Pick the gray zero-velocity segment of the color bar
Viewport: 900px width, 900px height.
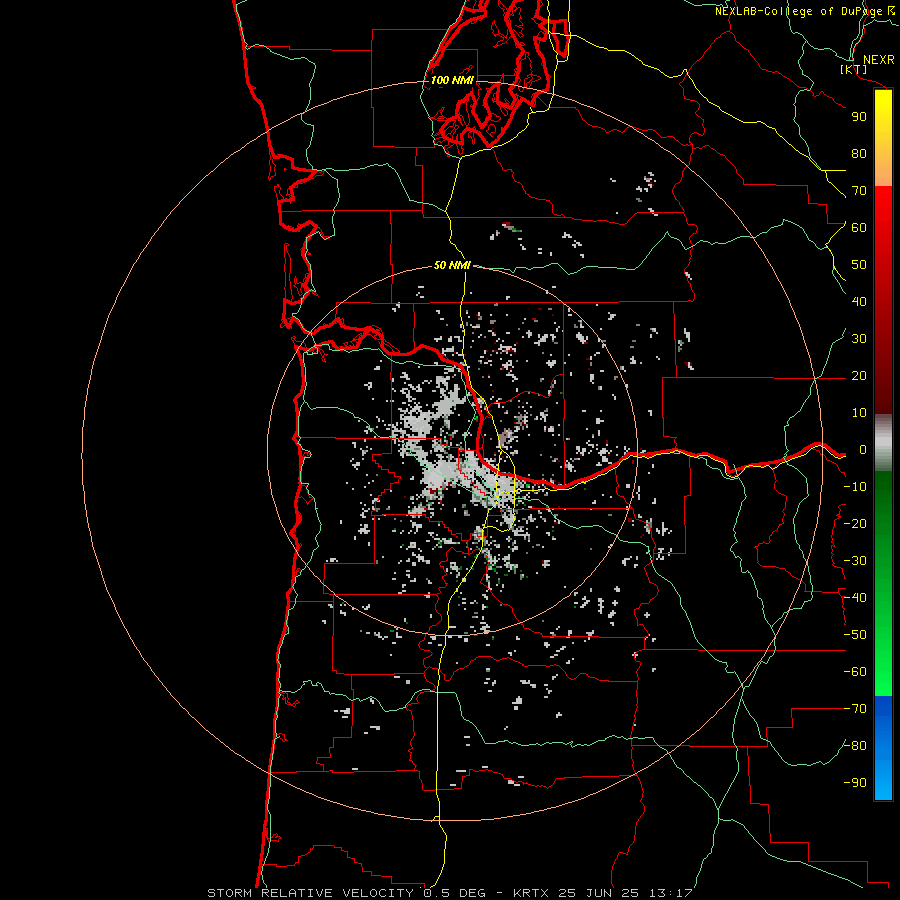pyautogui.click(x=883, y=443)
